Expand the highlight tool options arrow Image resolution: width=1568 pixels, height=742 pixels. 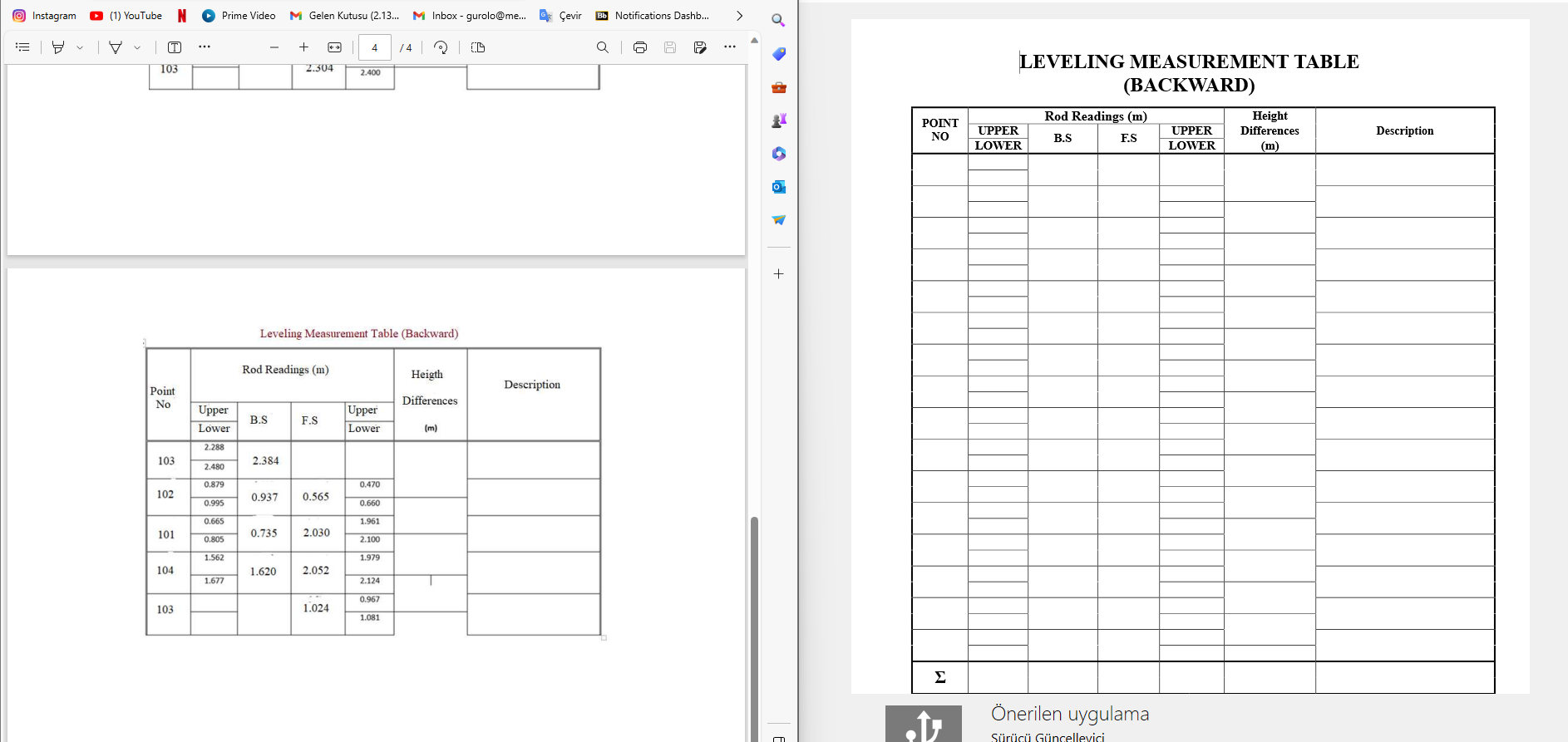(80, 47)
